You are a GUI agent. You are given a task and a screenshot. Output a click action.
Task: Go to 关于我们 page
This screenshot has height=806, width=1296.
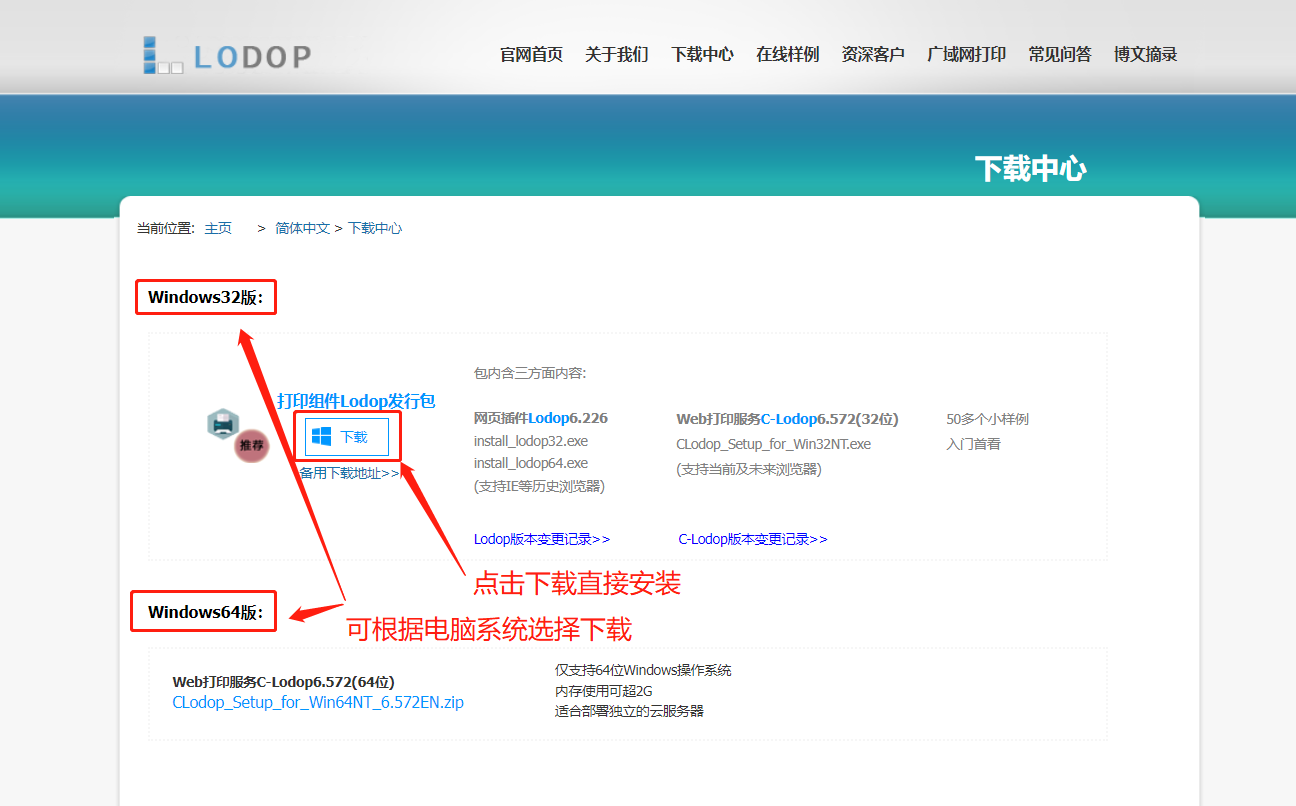tap(616, 55)
